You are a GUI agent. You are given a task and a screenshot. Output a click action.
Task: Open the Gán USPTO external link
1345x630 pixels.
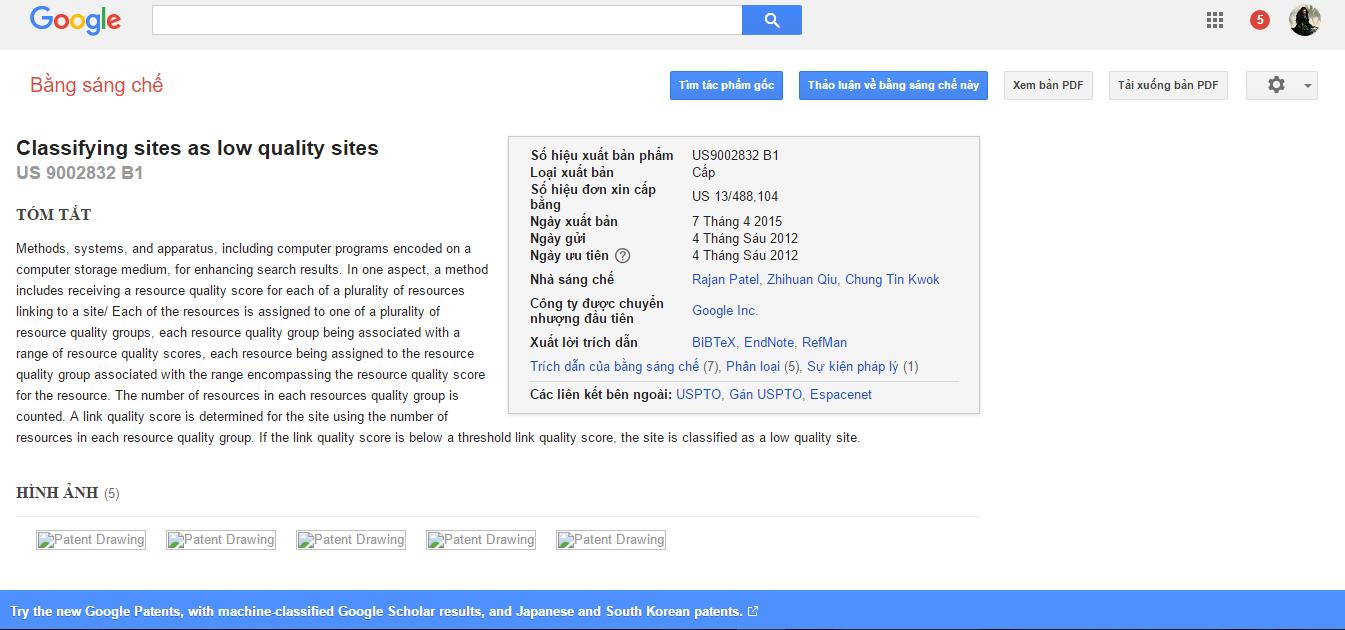tap(765, 395)
